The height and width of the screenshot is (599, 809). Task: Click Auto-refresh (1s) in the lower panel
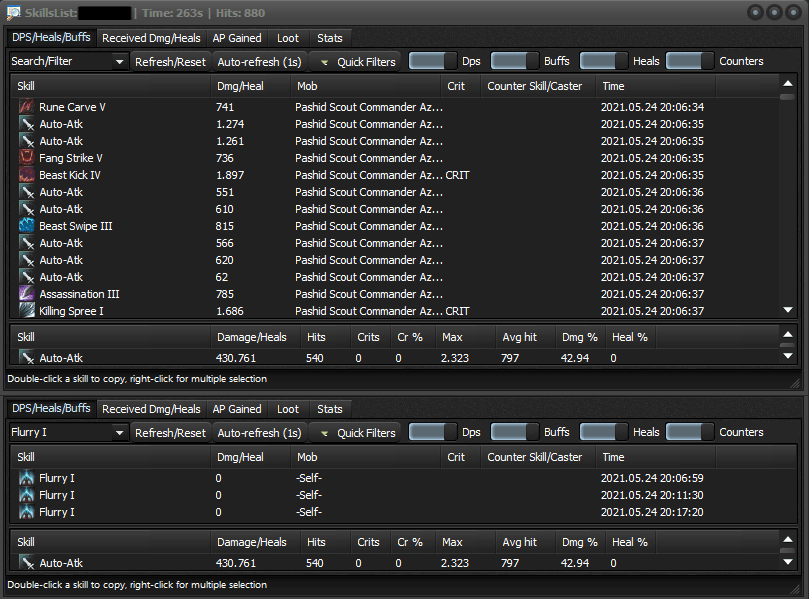pos(259,433)
